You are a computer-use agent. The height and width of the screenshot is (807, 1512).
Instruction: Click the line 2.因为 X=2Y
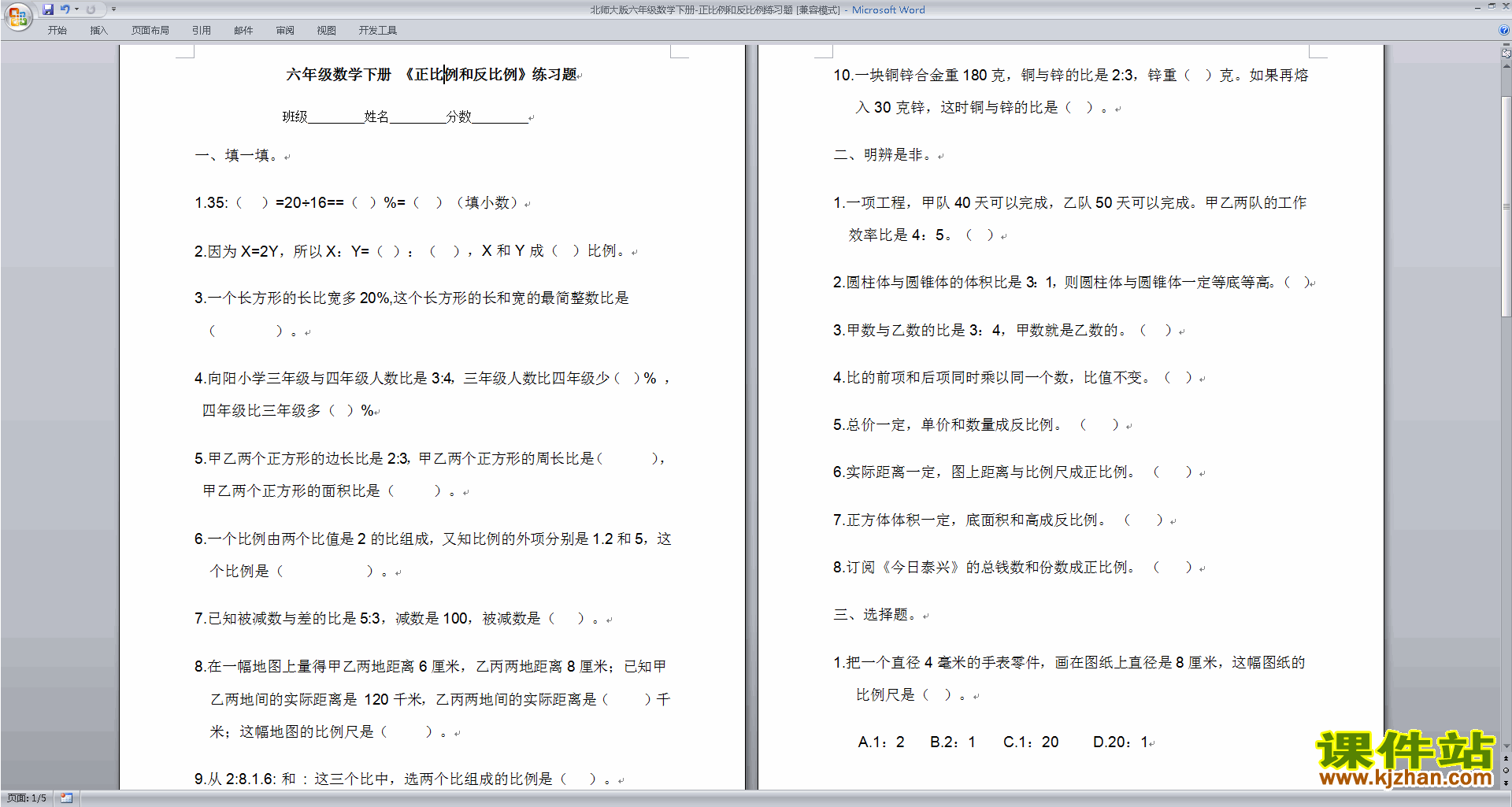411,251
